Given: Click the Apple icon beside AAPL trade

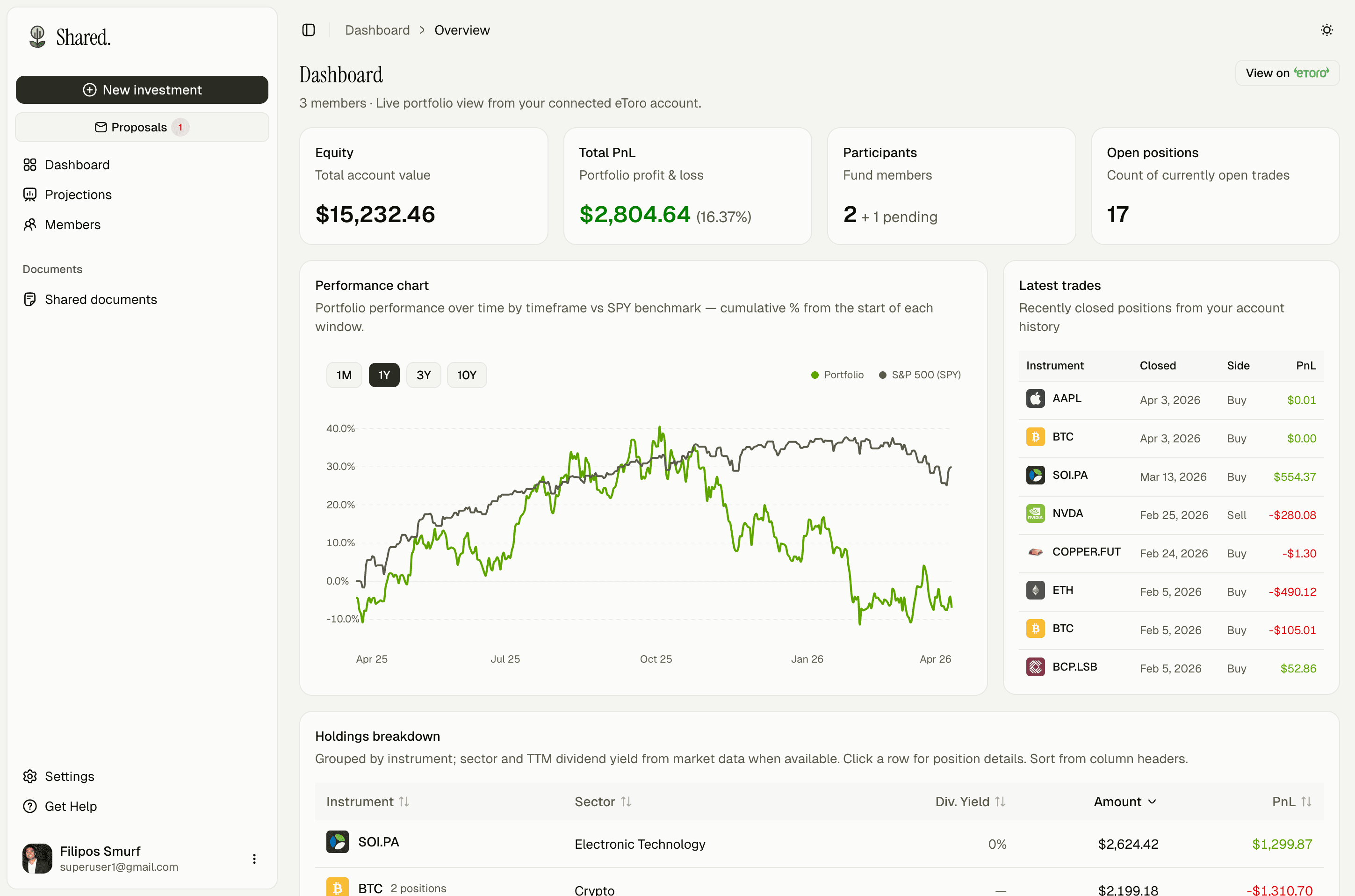Looking at the screenshot, I should 1035,398.
